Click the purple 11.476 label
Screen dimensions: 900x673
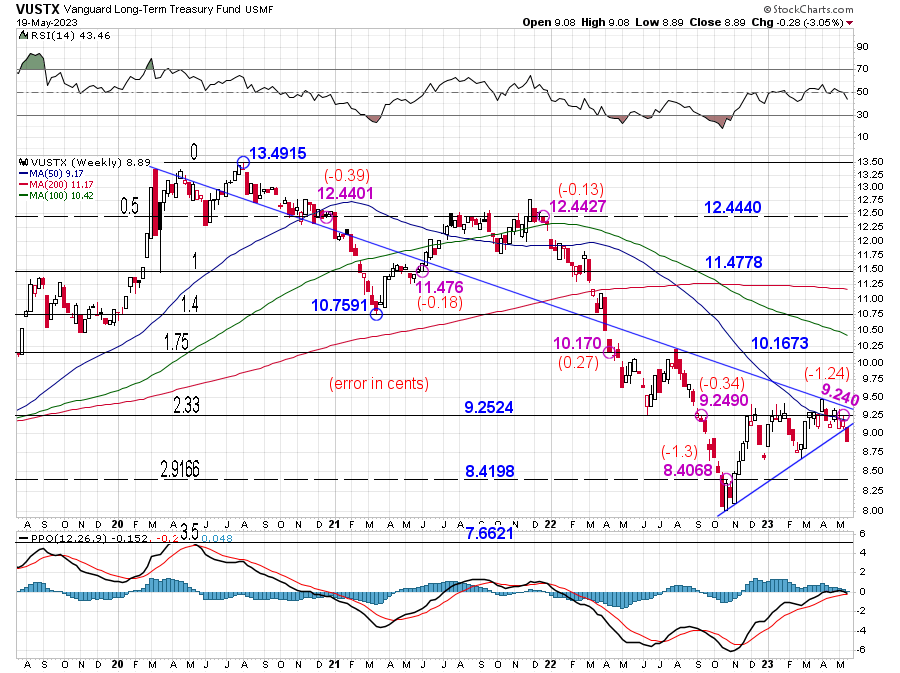click(x=439, y=287)
